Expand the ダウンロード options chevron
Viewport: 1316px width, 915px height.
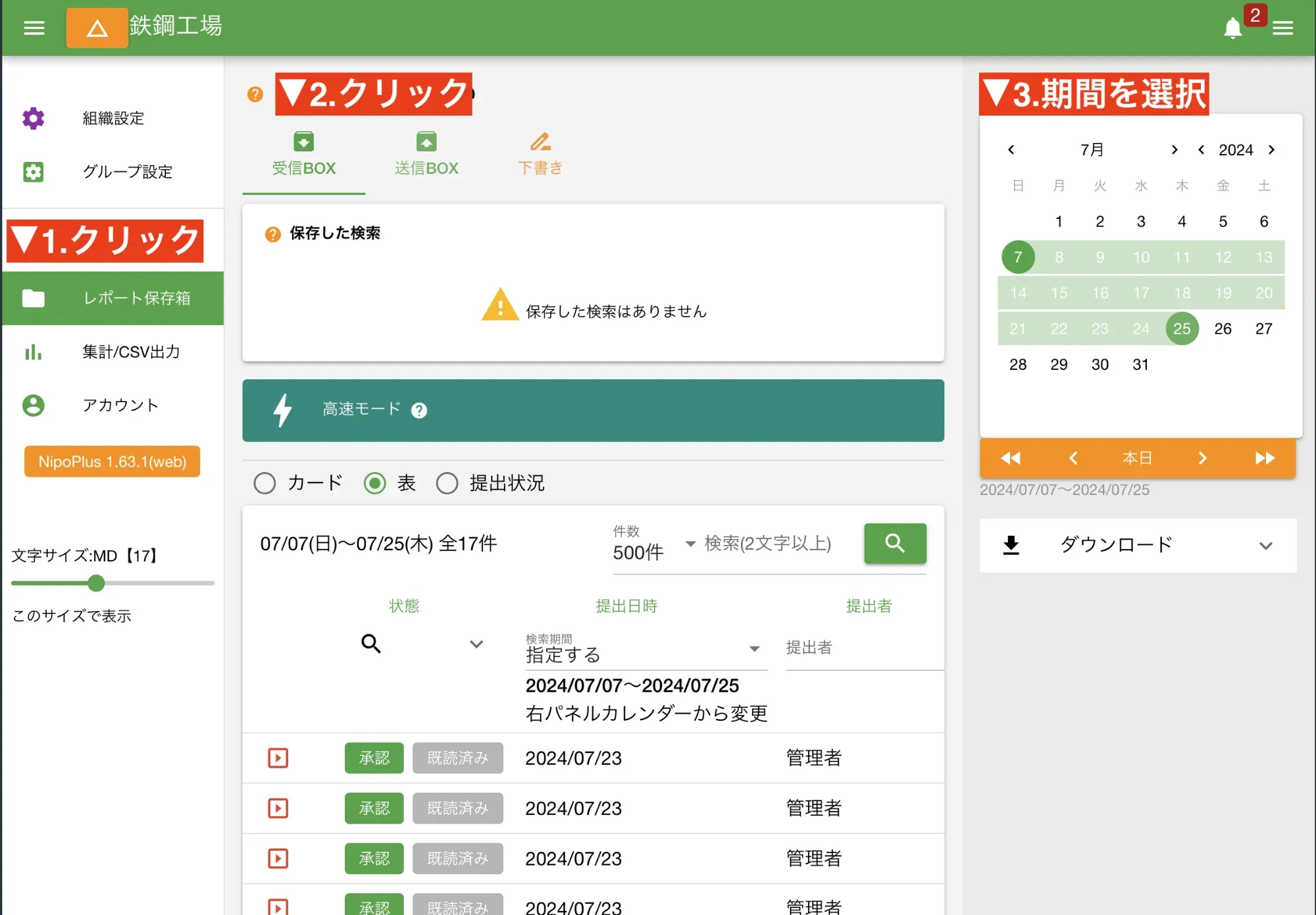(x=1265, y=546)
